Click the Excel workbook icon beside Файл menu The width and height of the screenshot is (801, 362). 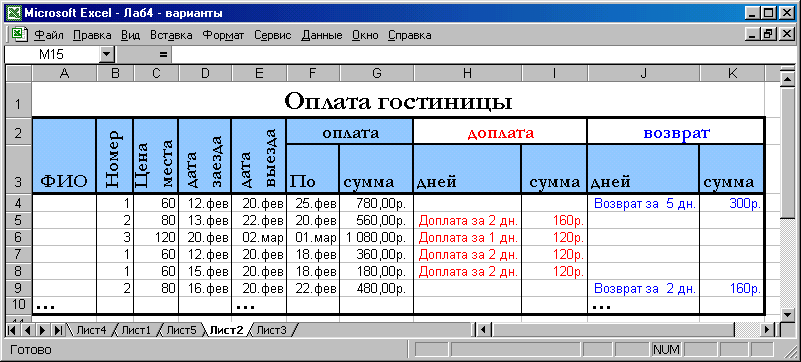tap(19, 35)
